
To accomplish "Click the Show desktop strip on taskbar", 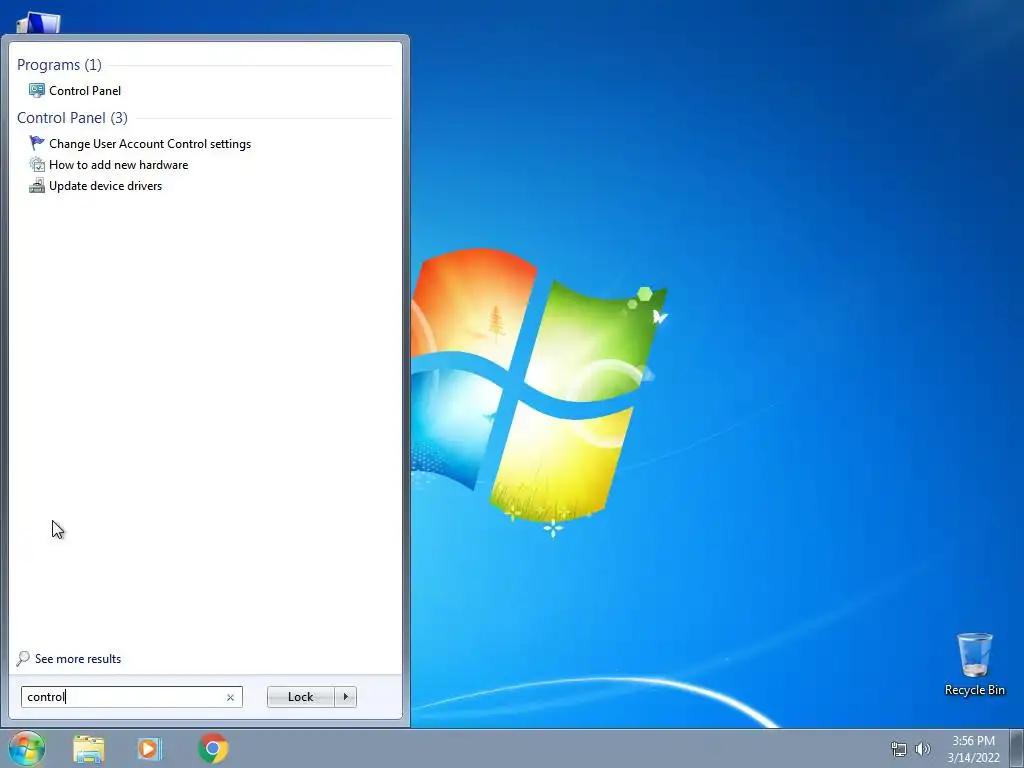I will 1017,748.
